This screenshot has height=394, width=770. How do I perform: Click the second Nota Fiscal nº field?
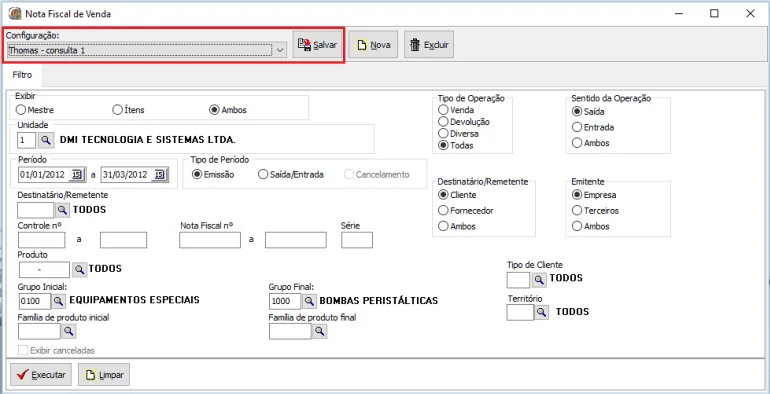[x=296, y=240]
